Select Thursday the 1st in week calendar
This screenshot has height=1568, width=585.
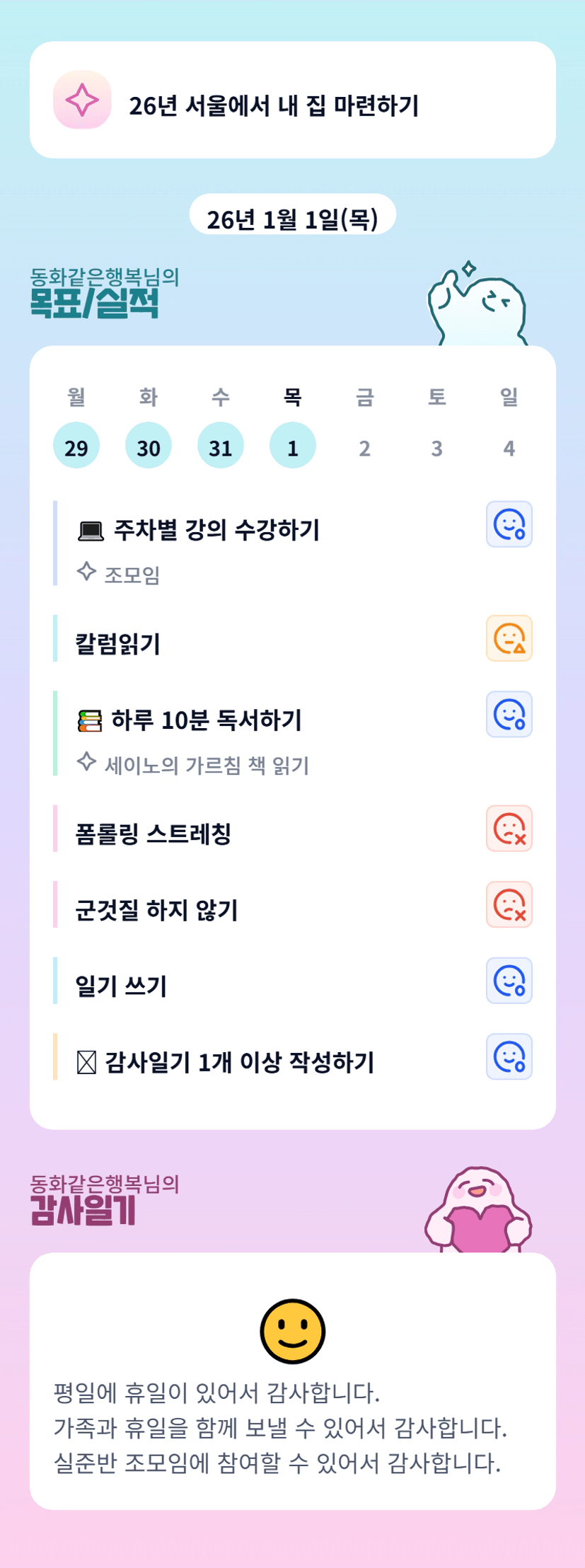point(292,446)
